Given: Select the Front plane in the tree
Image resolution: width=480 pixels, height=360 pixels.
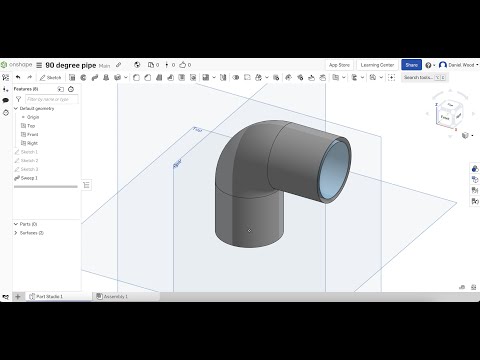Looking at the screenshot, I should pyautogui.click(x=32, y=134).
